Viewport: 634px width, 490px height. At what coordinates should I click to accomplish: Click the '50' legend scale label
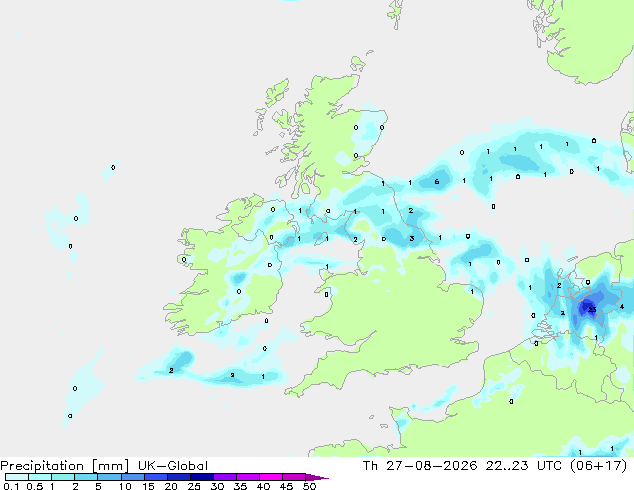[309, 486]
